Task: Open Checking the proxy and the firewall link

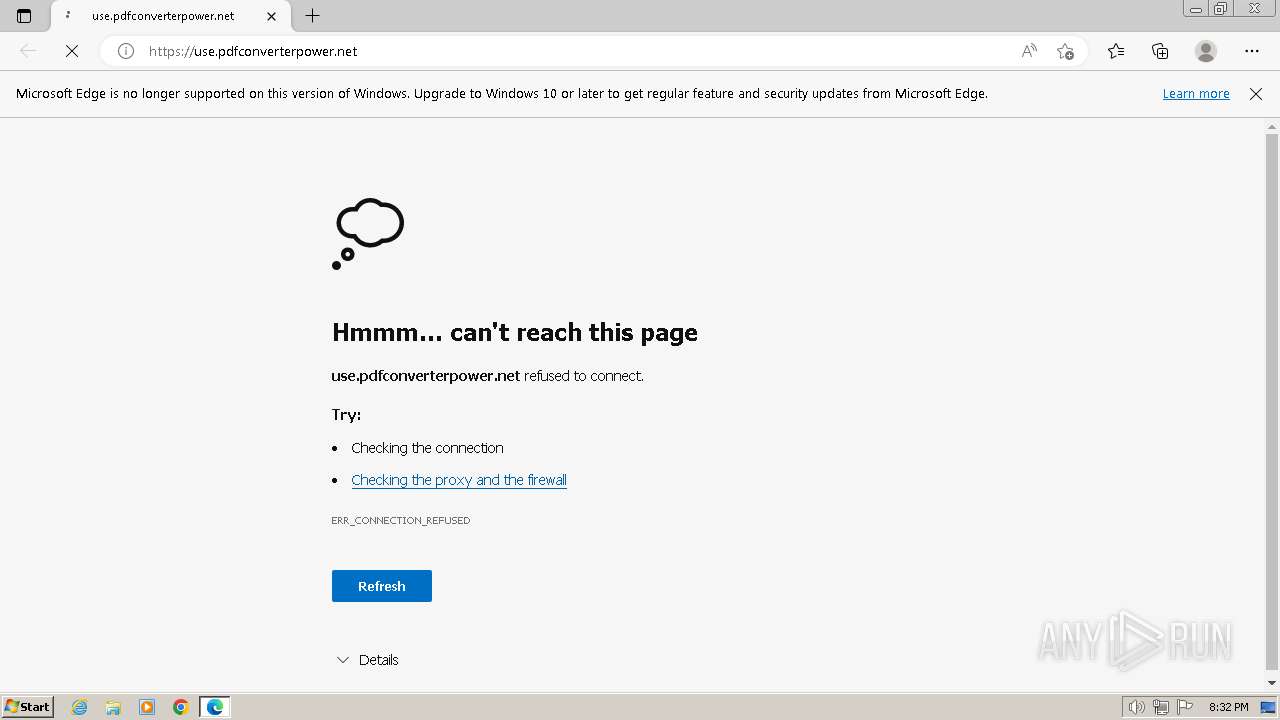Action: [459, 480]
